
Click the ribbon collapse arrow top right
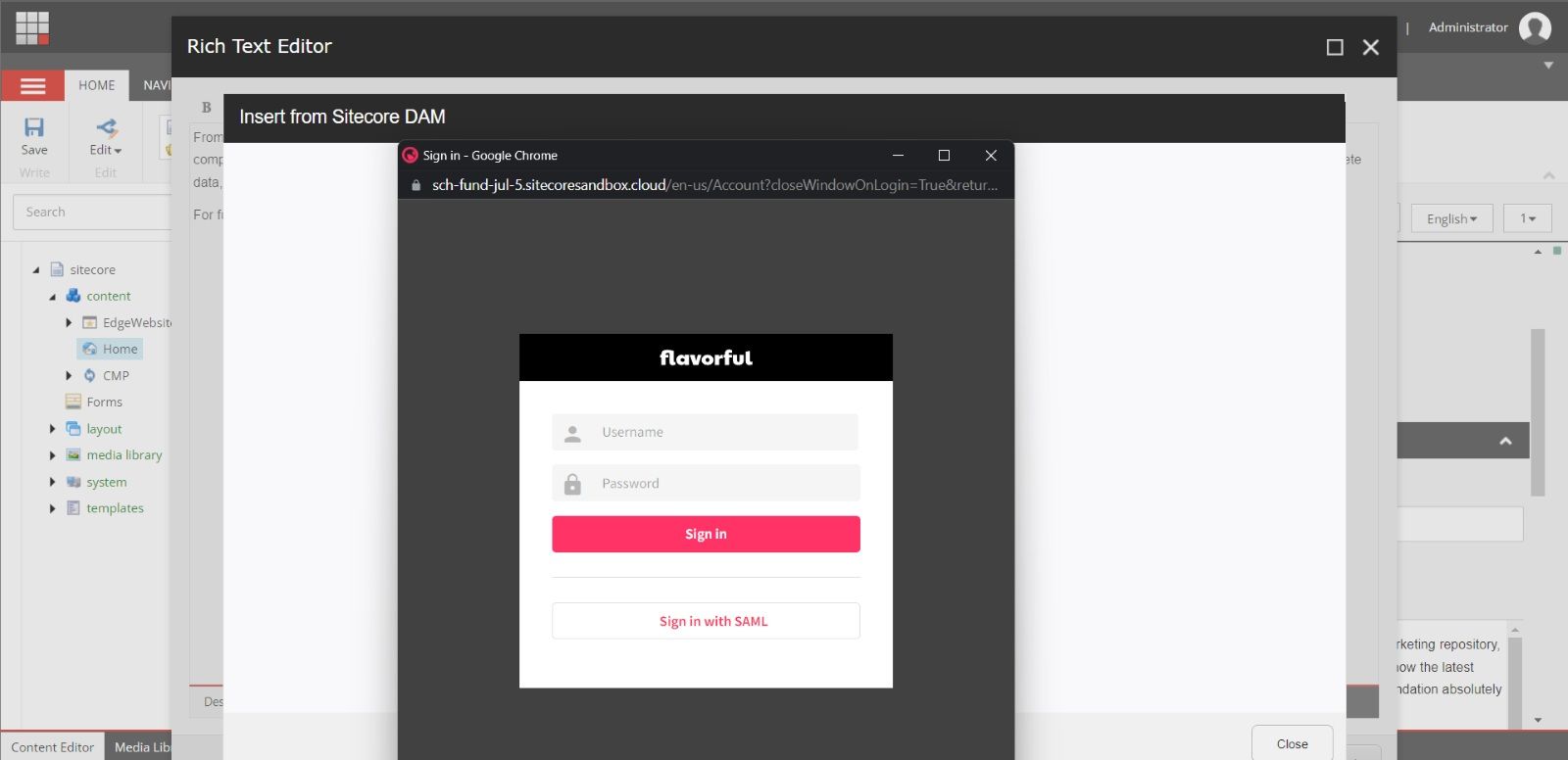(x=1548, y=66)
